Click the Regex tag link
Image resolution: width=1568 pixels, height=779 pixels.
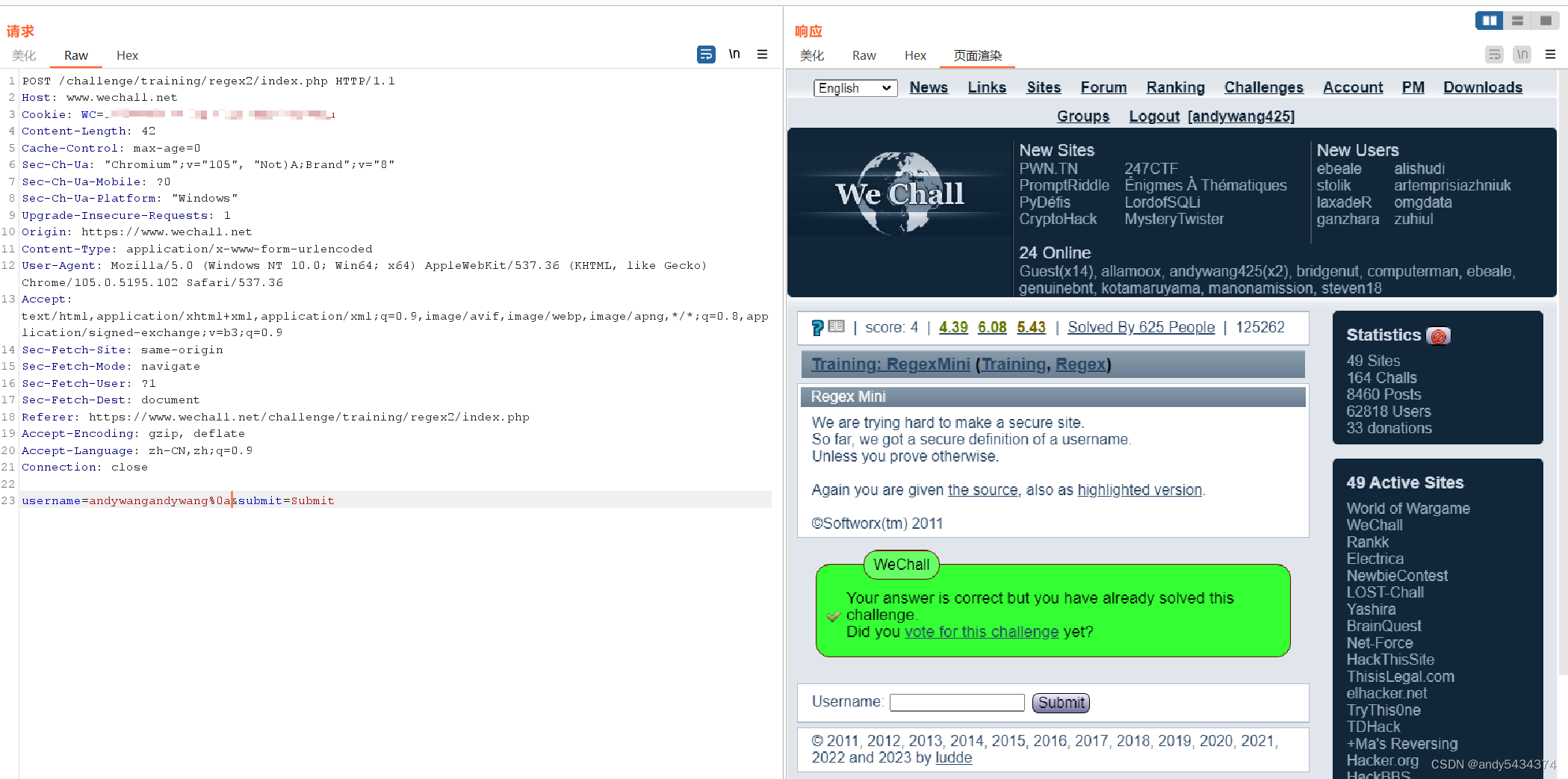click(1080, 364)
